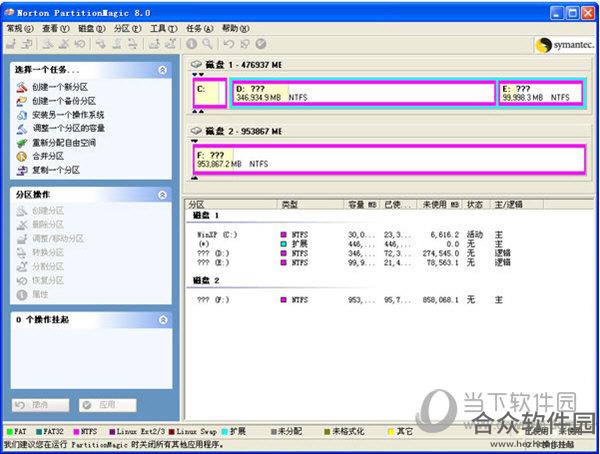Click the NTFS legend color swatch

(76, 432)
